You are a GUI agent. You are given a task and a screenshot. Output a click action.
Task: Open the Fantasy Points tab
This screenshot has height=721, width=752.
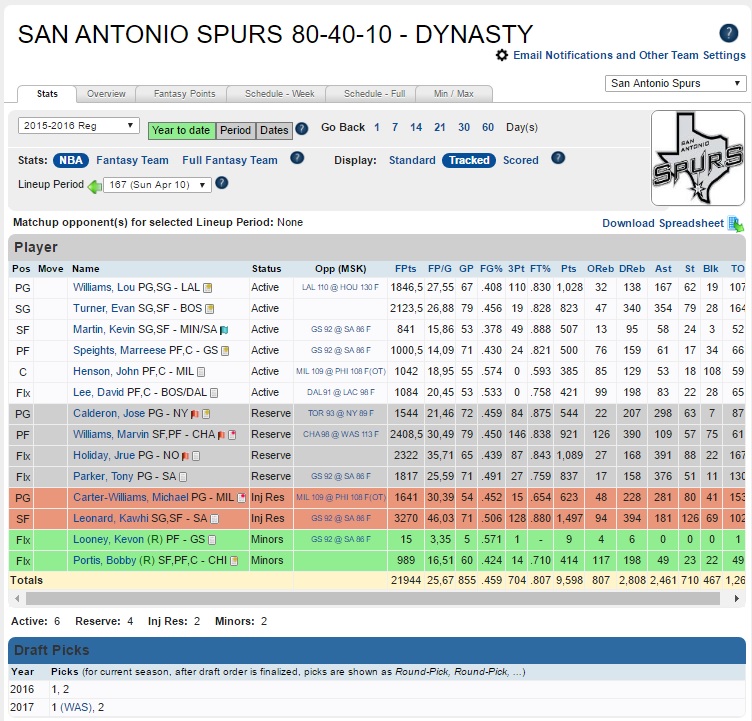184,94
